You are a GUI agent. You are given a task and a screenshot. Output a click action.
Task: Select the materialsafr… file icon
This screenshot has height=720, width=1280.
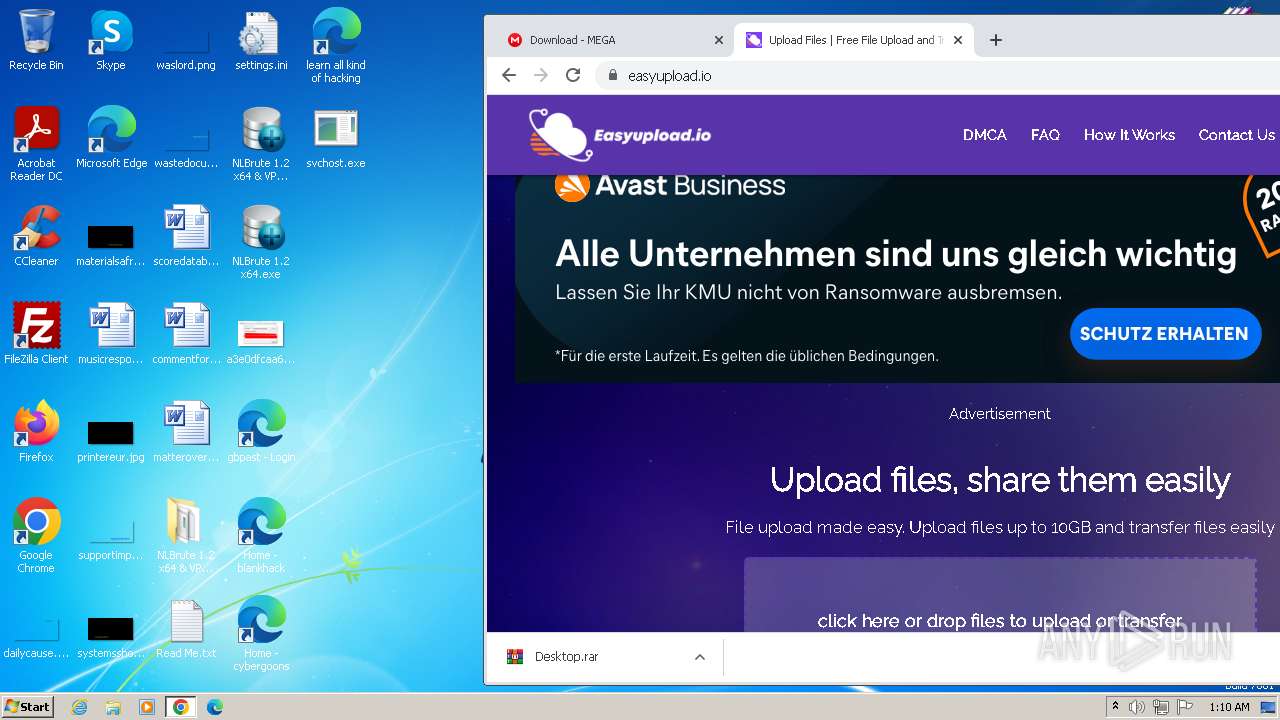111,246
